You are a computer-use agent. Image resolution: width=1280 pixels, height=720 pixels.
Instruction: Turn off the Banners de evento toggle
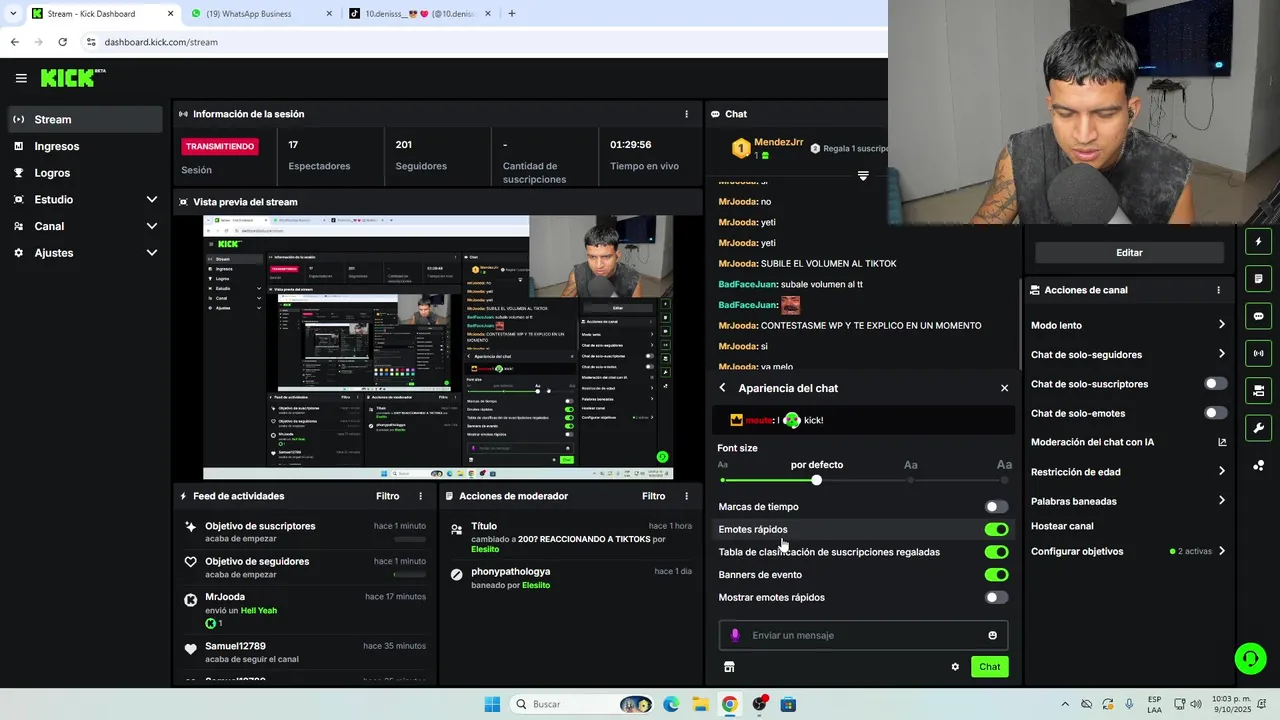996,575
